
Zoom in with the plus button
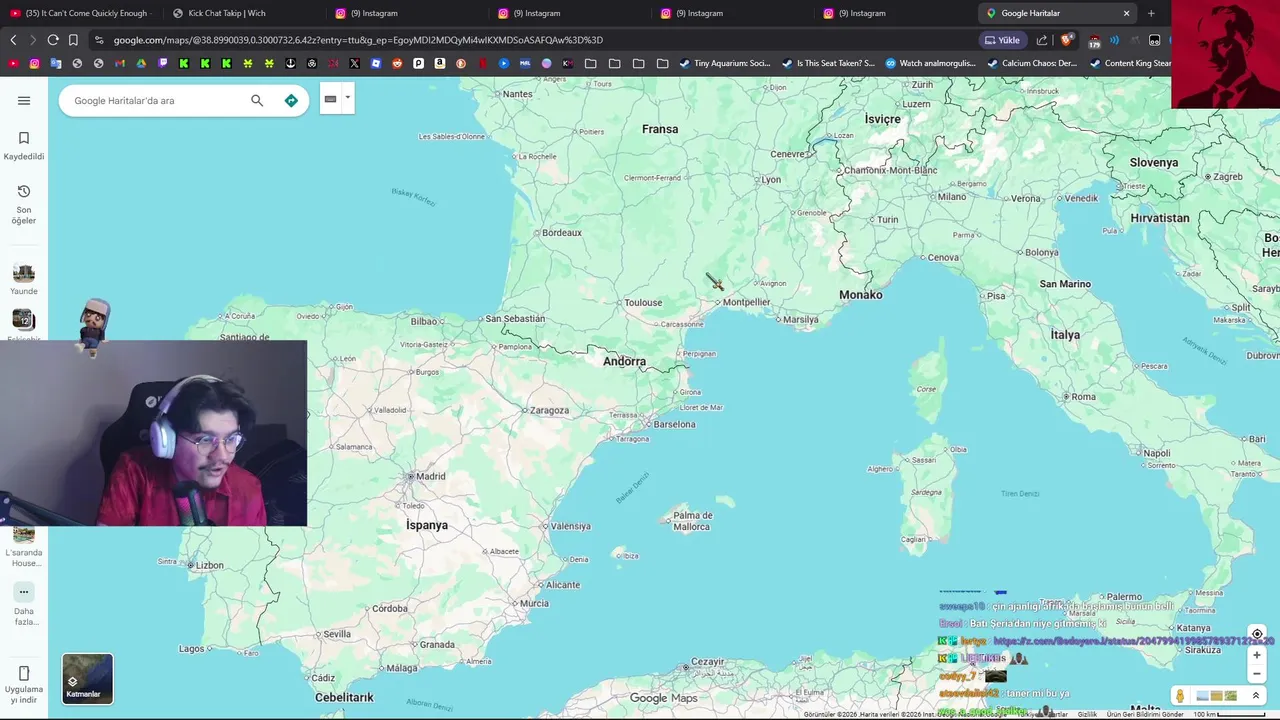1257,655
